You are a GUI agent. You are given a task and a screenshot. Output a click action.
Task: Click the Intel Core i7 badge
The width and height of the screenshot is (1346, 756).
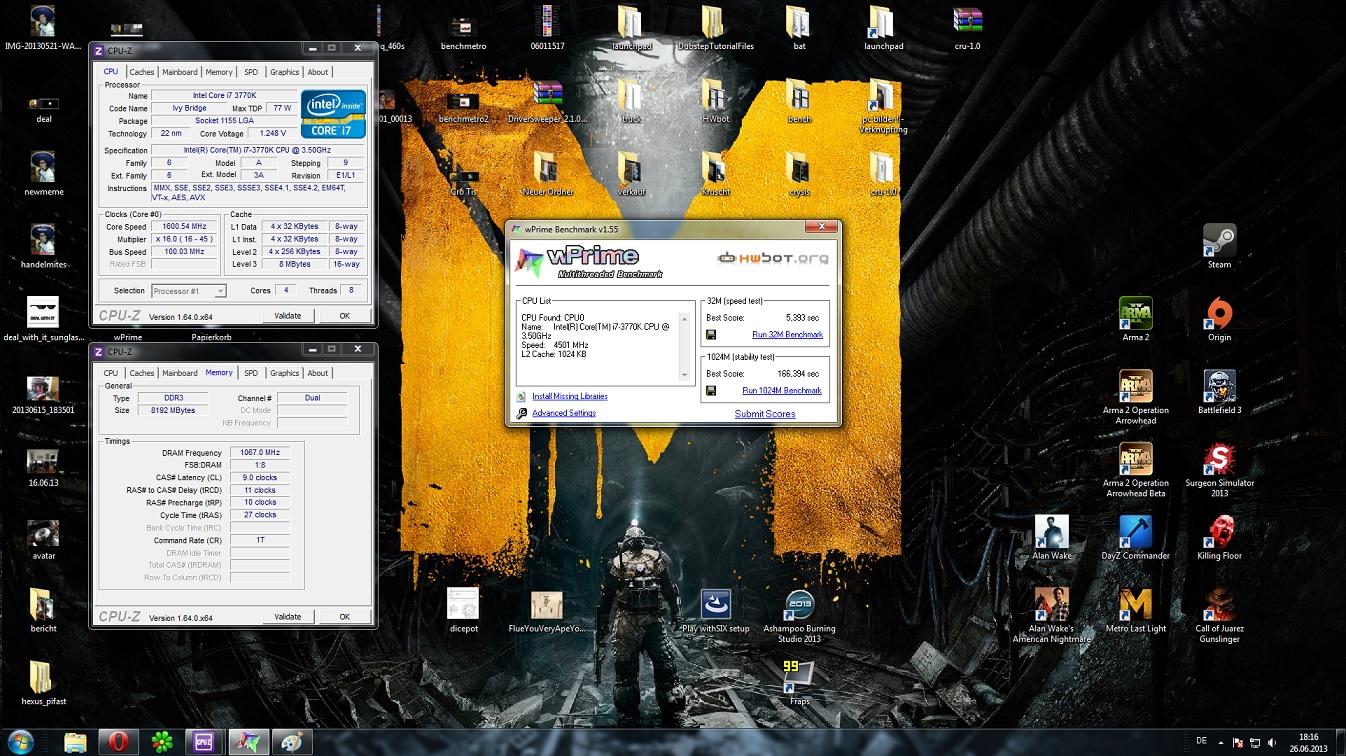(334, 113)
